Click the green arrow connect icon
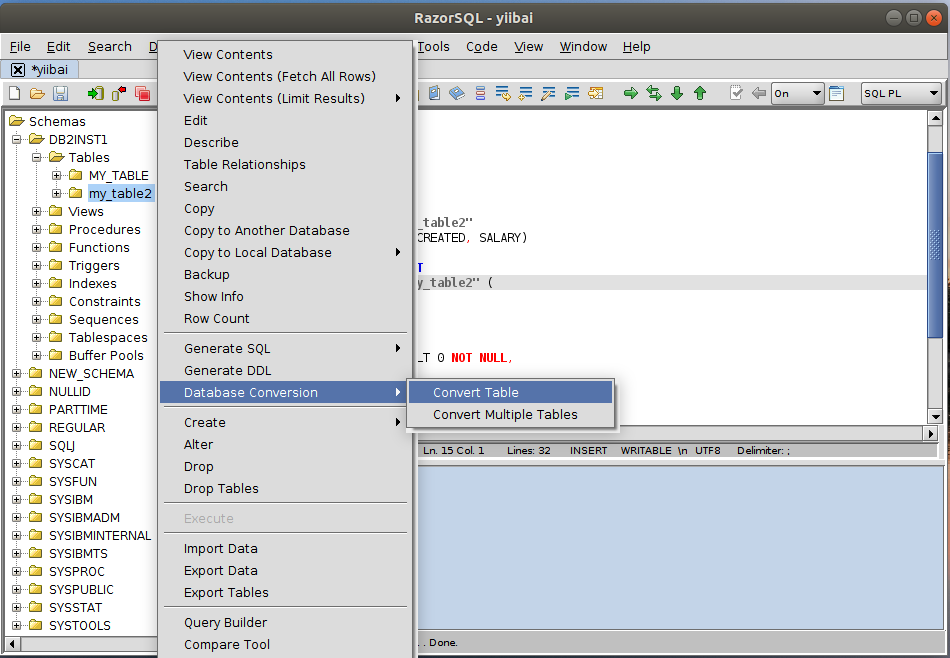 [96, 93]
